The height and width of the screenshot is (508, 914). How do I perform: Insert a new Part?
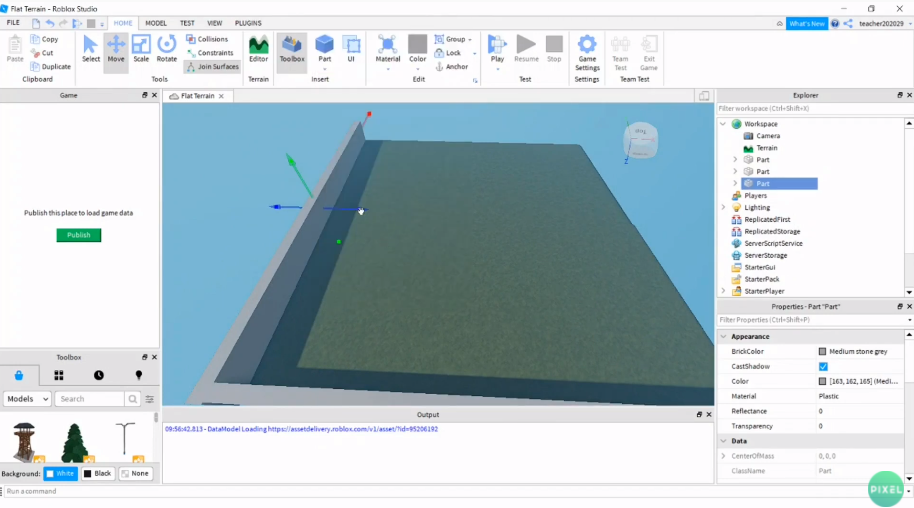point(324,49)
